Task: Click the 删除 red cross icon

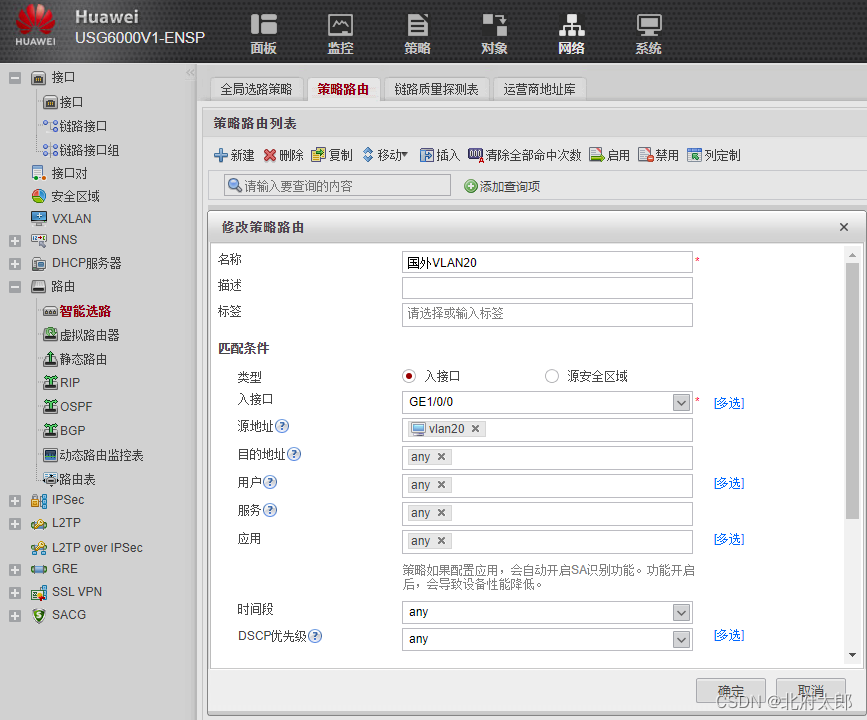Action: (270, 155)
